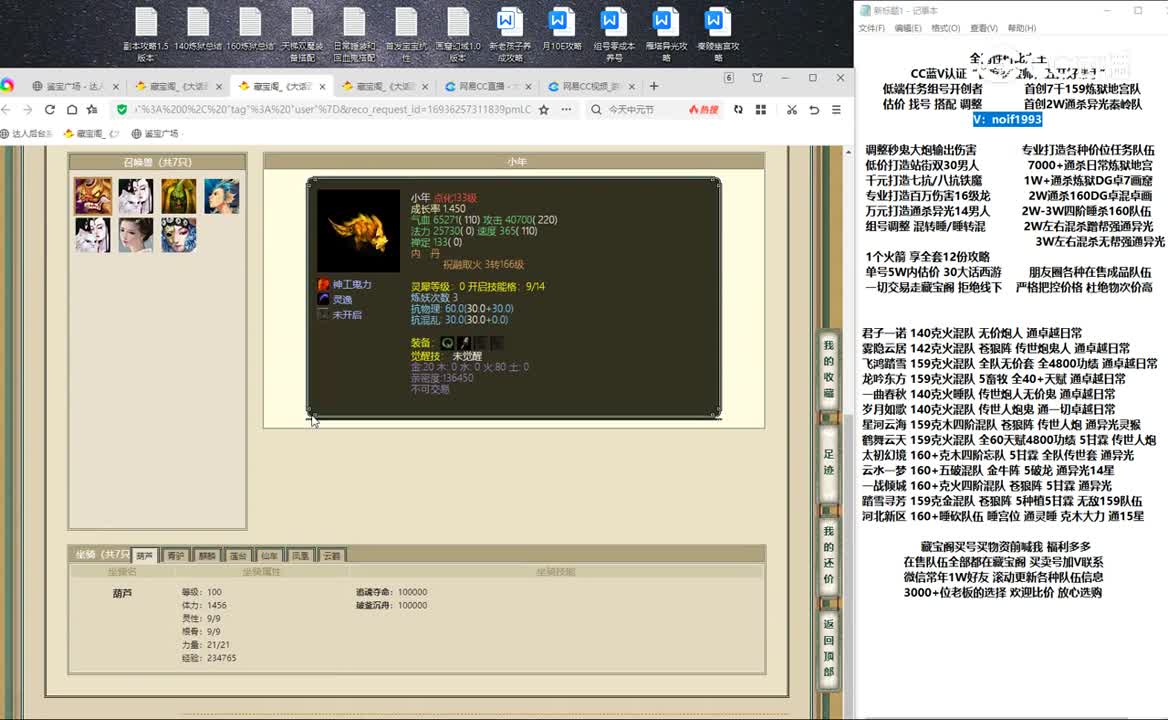Click the first equipment slot icon after 装备
Image resolution: width=1168 pixels, height=720 pixels.
click(447, 343)
